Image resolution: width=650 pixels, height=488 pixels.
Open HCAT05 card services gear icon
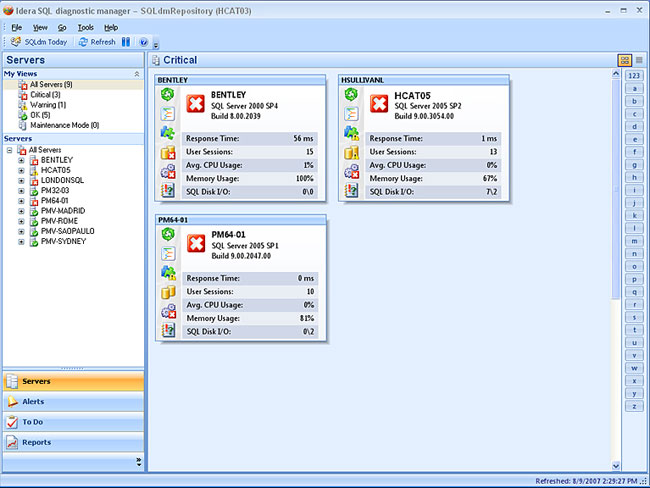[x=351, y=171]
